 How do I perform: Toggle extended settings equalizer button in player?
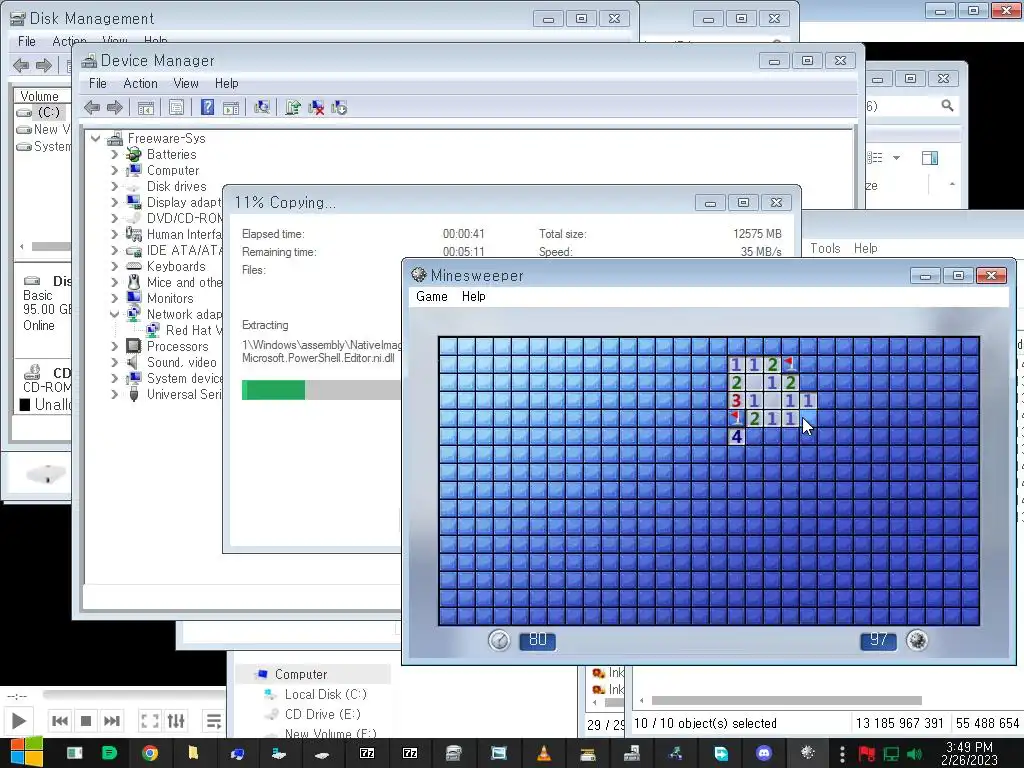point(176,721)
